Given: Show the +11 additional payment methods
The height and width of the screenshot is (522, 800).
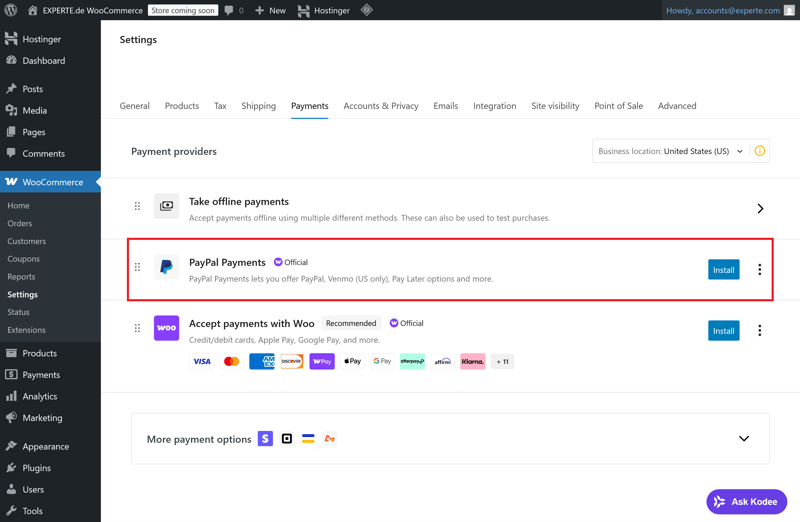Looking at the screenshot, I should [x=502, y=361].
